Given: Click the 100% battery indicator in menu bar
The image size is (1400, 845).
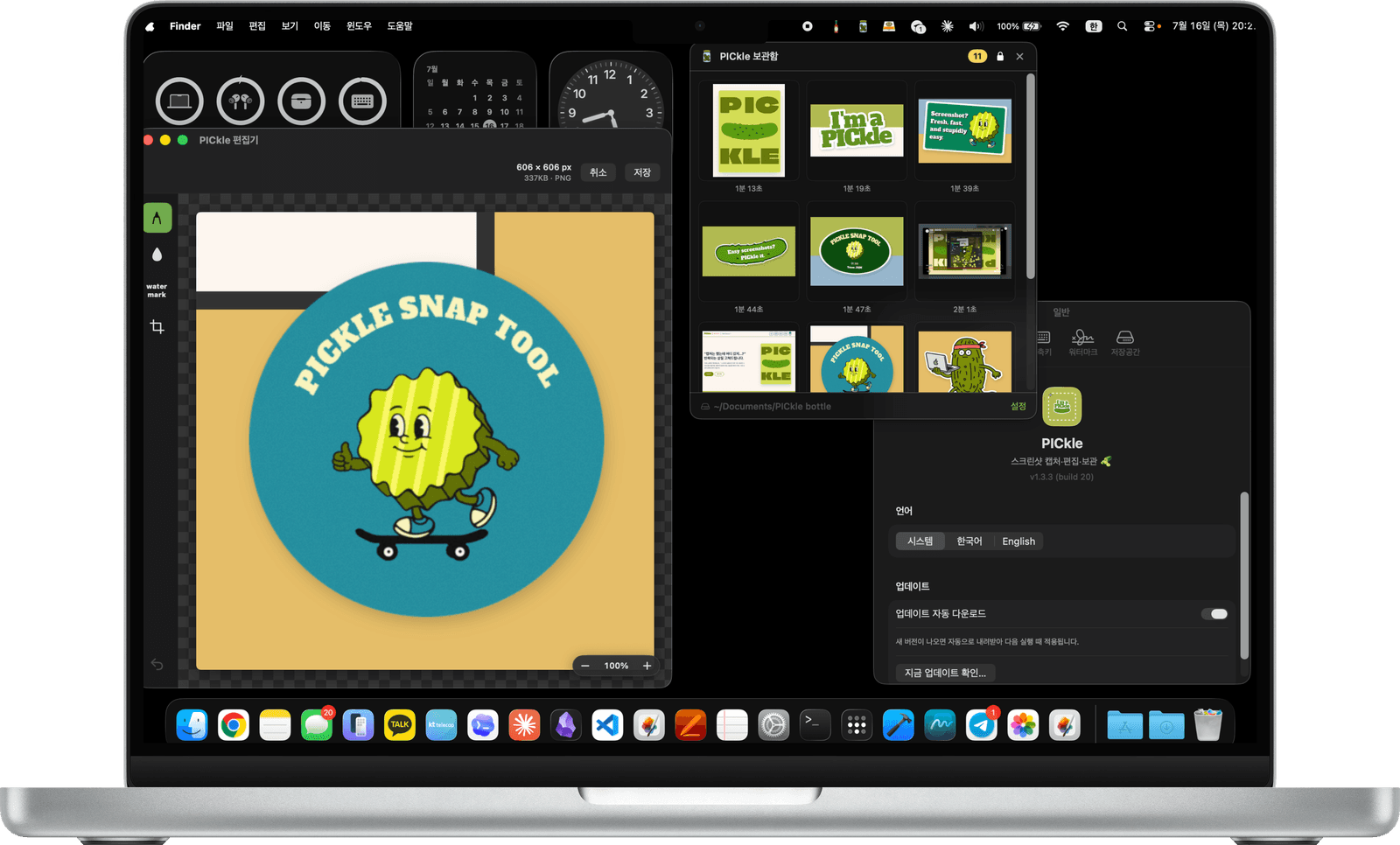Looking at the screenshot, I should 1018,26.
